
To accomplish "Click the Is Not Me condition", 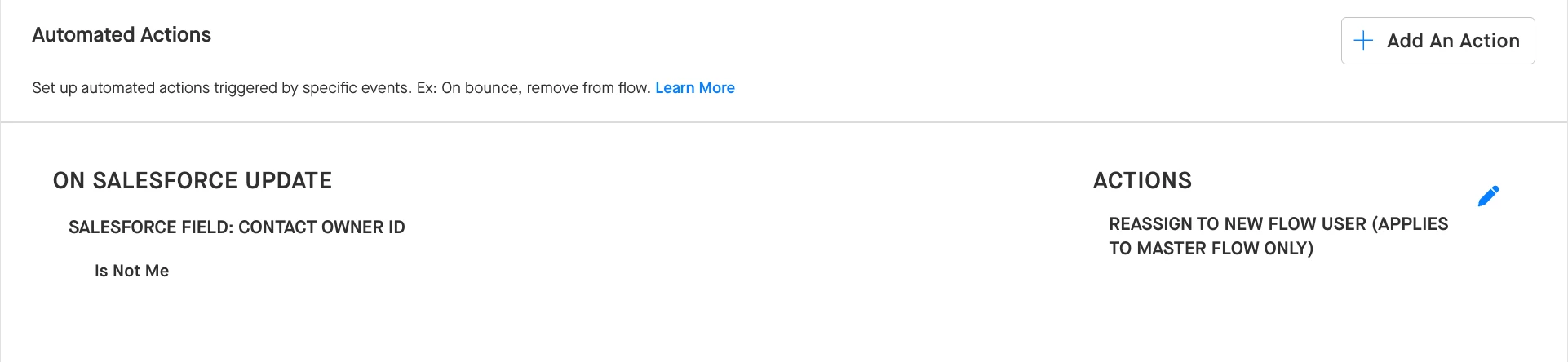I will click(x=131, y=271).
